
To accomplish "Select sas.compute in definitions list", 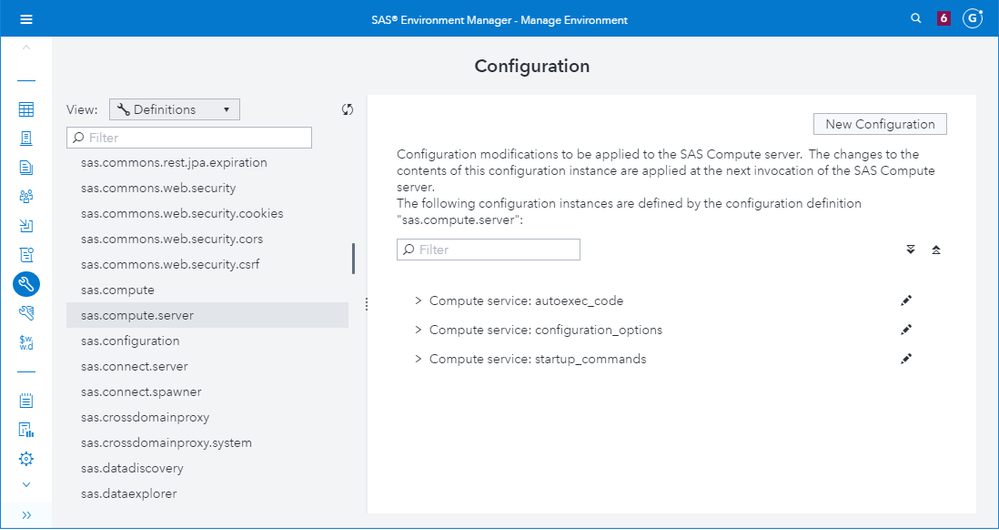I will pos(118,290).
